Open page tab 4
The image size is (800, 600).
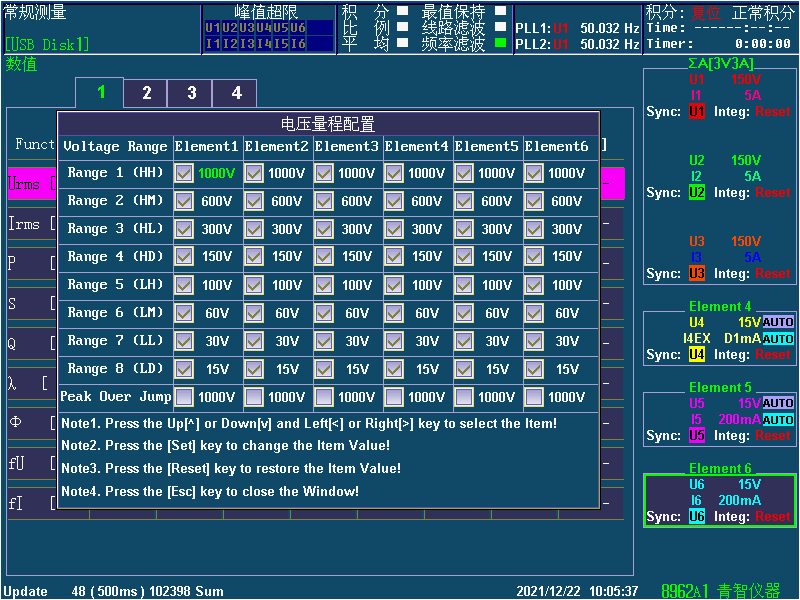[x=236, y=93]
